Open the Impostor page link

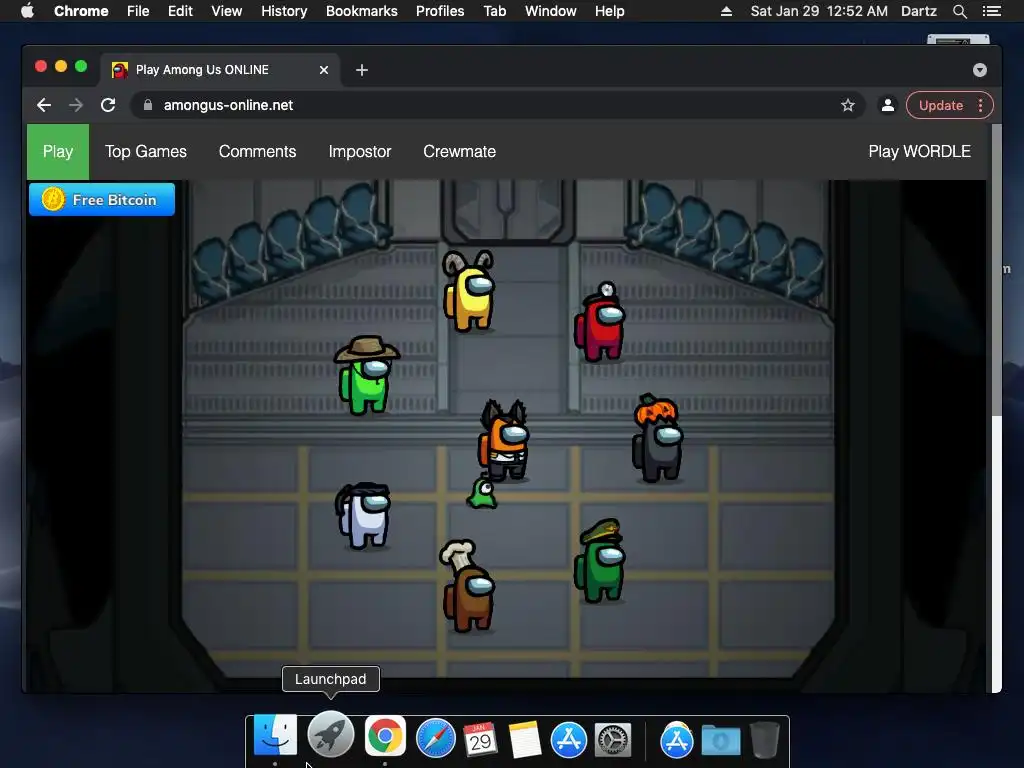pos(360,152)
